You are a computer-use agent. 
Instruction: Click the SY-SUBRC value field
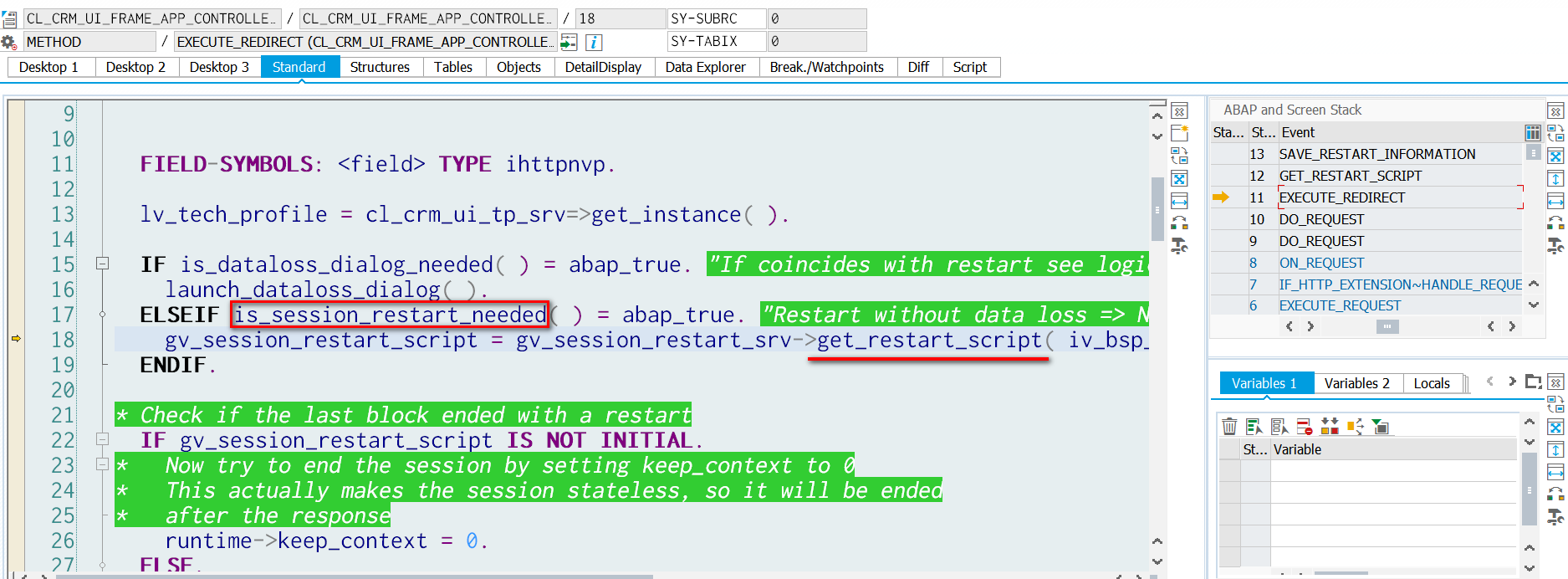click(817, 18)
